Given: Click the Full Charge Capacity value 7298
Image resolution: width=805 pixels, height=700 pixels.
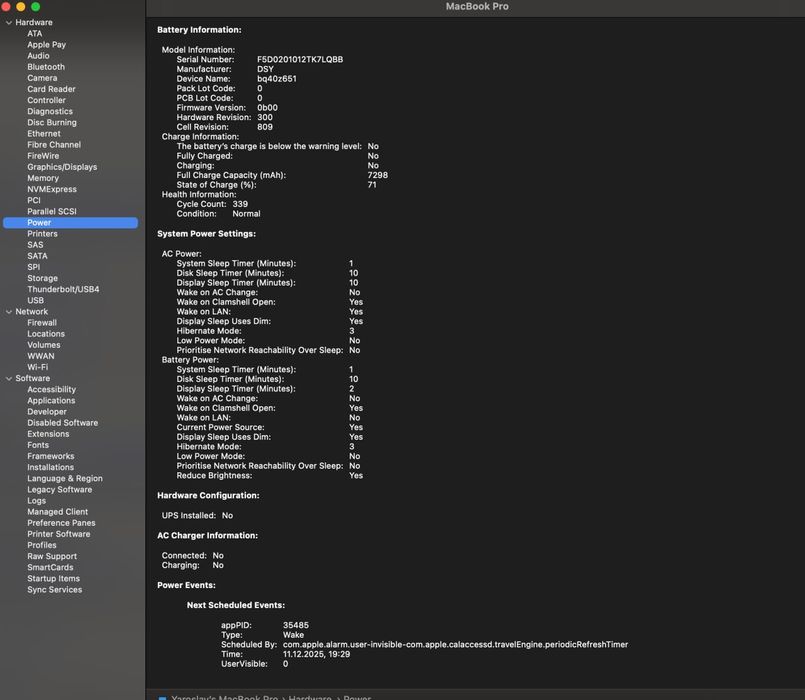Looking at the screenshot, I should tap(377, 175).
